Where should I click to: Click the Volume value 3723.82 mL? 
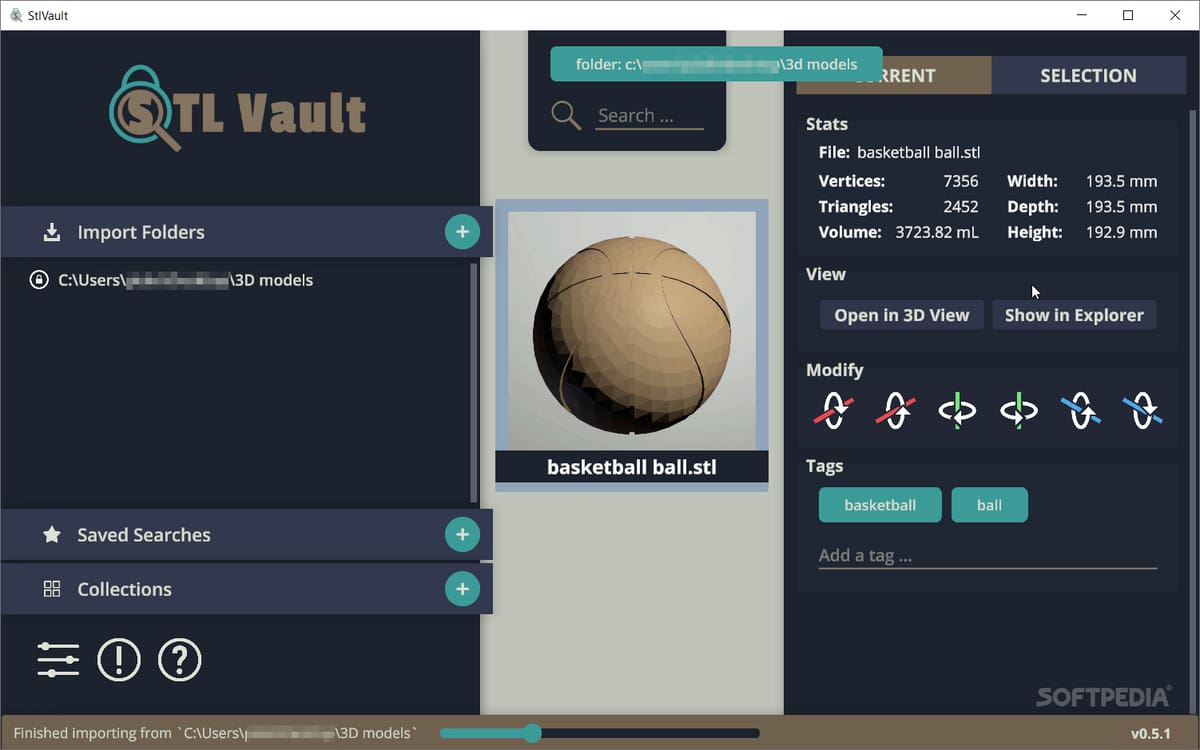click(x=937, y=232)
